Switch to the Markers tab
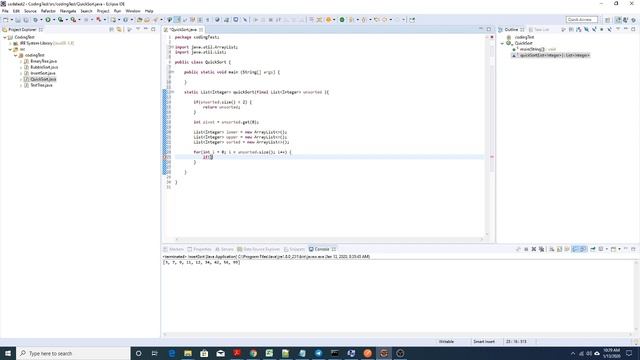Image resolution: width=640 pixels, height=360 pixels. (173, 249)
